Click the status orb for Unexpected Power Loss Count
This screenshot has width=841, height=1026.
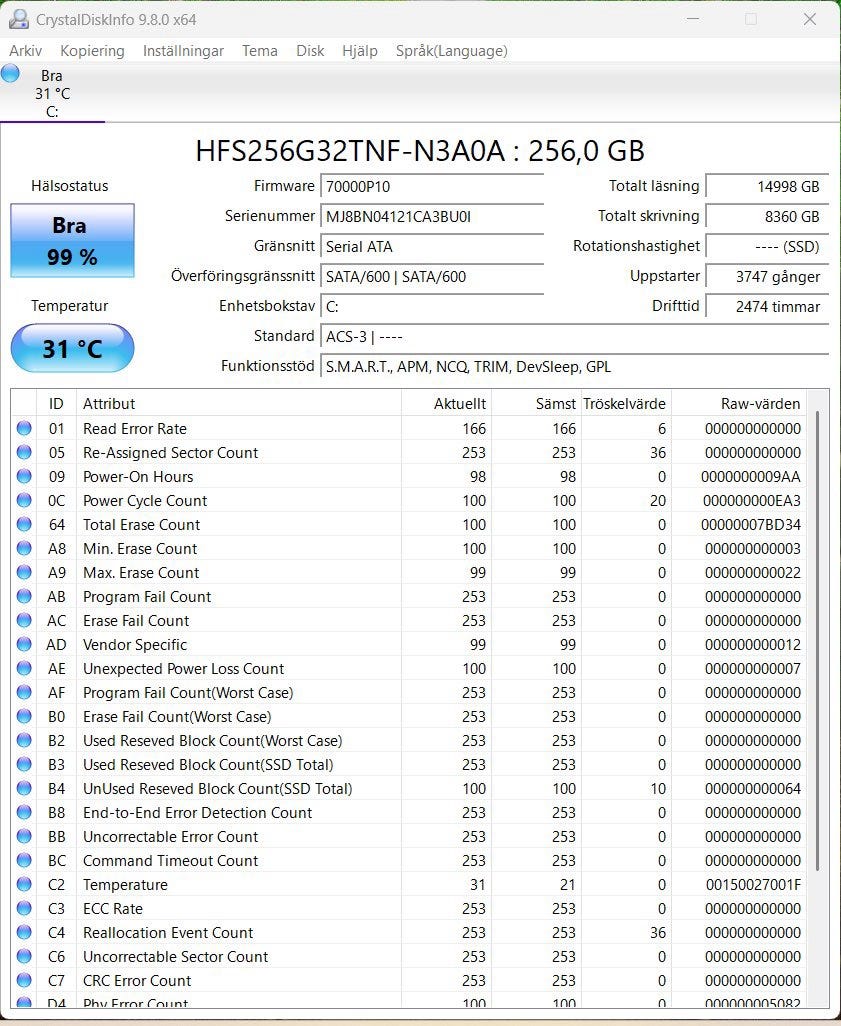click(24, 669)
